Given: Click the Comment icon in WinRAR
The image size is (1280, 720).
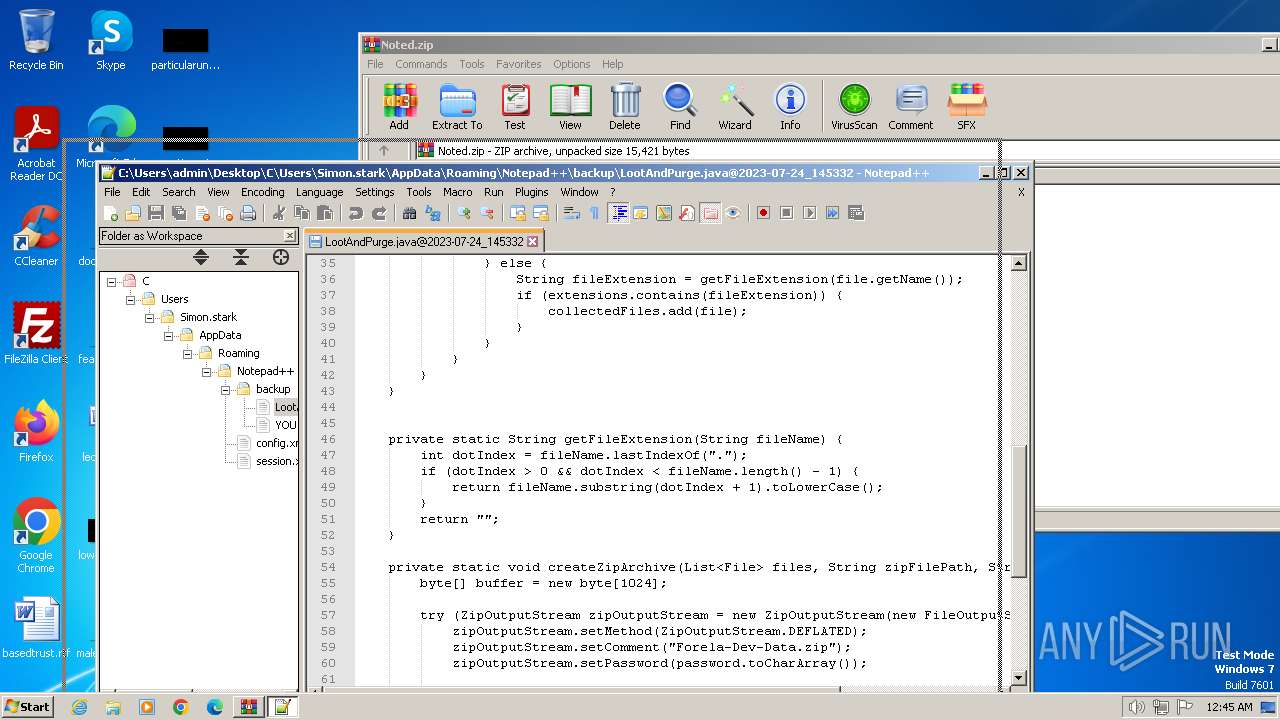Looking at the screenshot, I should point(910,107).
